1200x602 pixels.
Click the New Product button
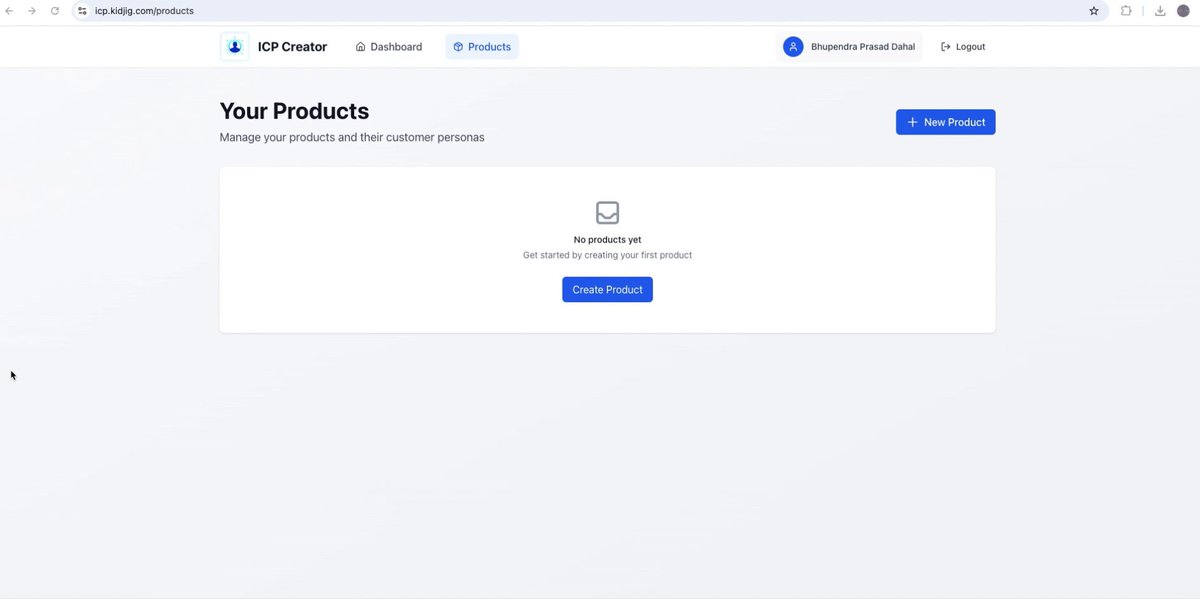tap(945, 122)
